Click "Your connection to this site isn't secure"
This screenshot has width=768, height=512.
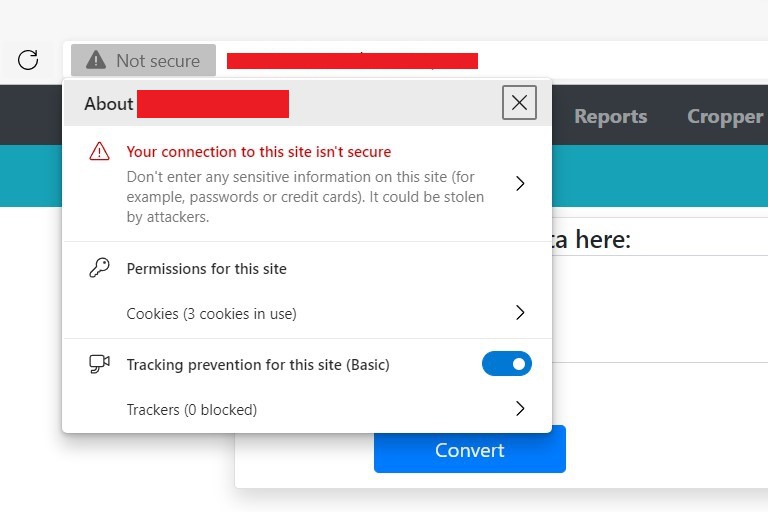click(x=258, y=152)
